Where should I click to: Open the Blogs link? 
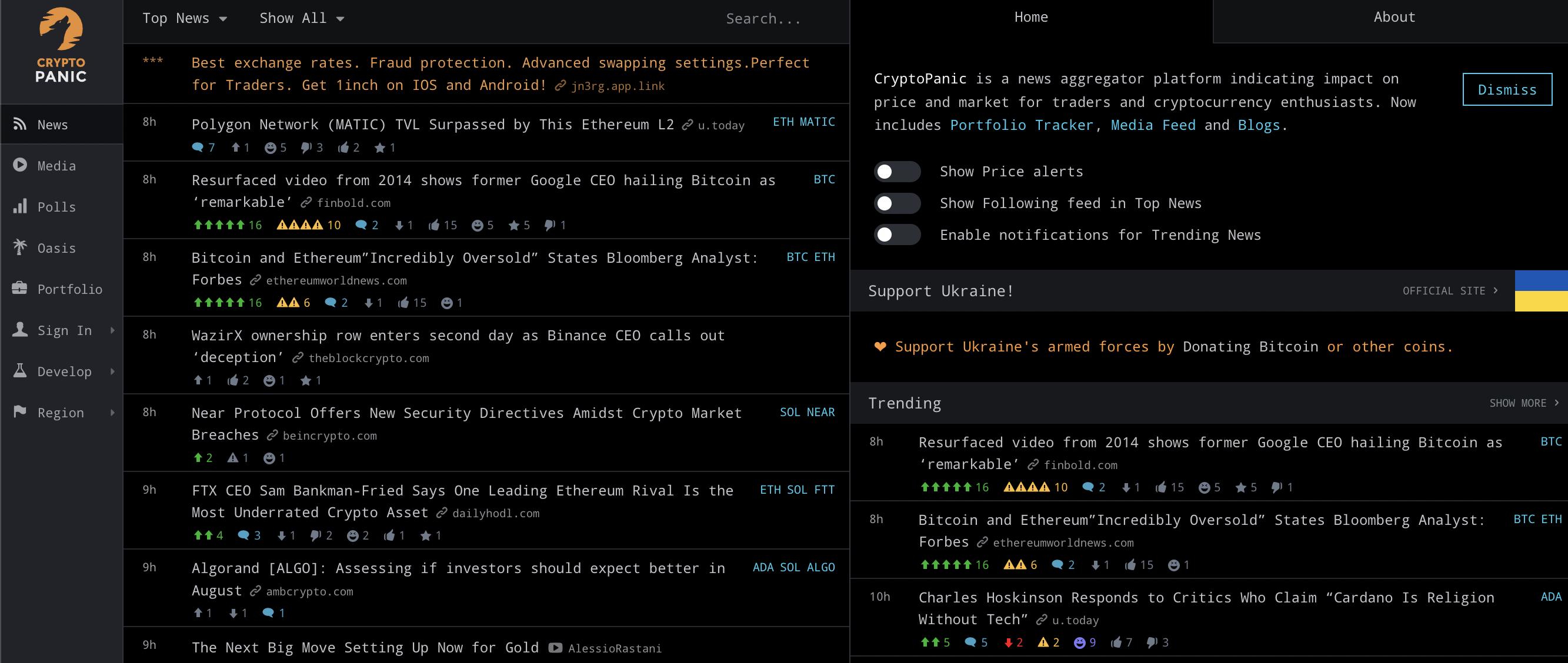(1259, 125)
